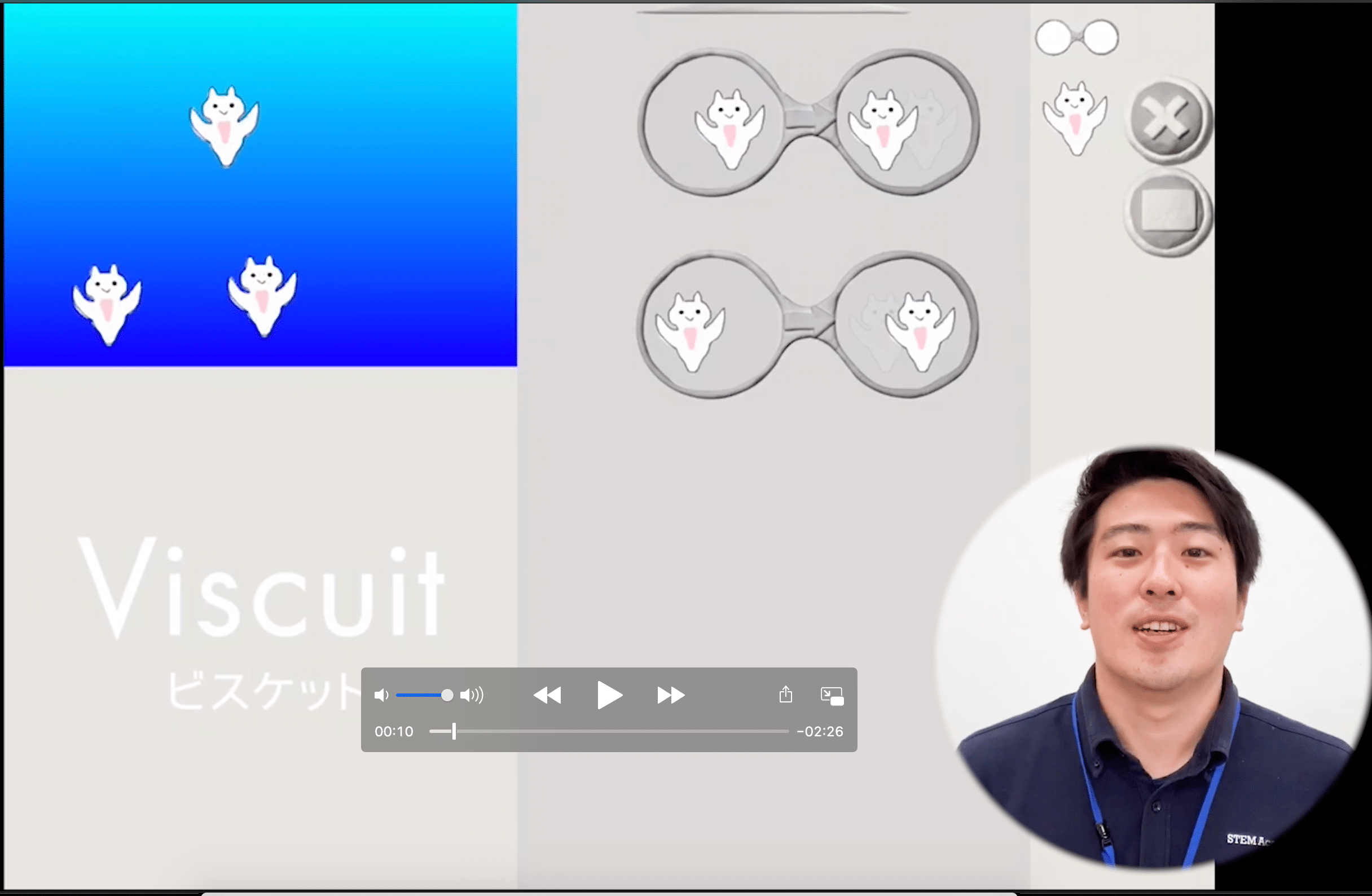Select the cat sprite in parts palette
The height and width of the screenshot is (896, 1372).
1075,118
